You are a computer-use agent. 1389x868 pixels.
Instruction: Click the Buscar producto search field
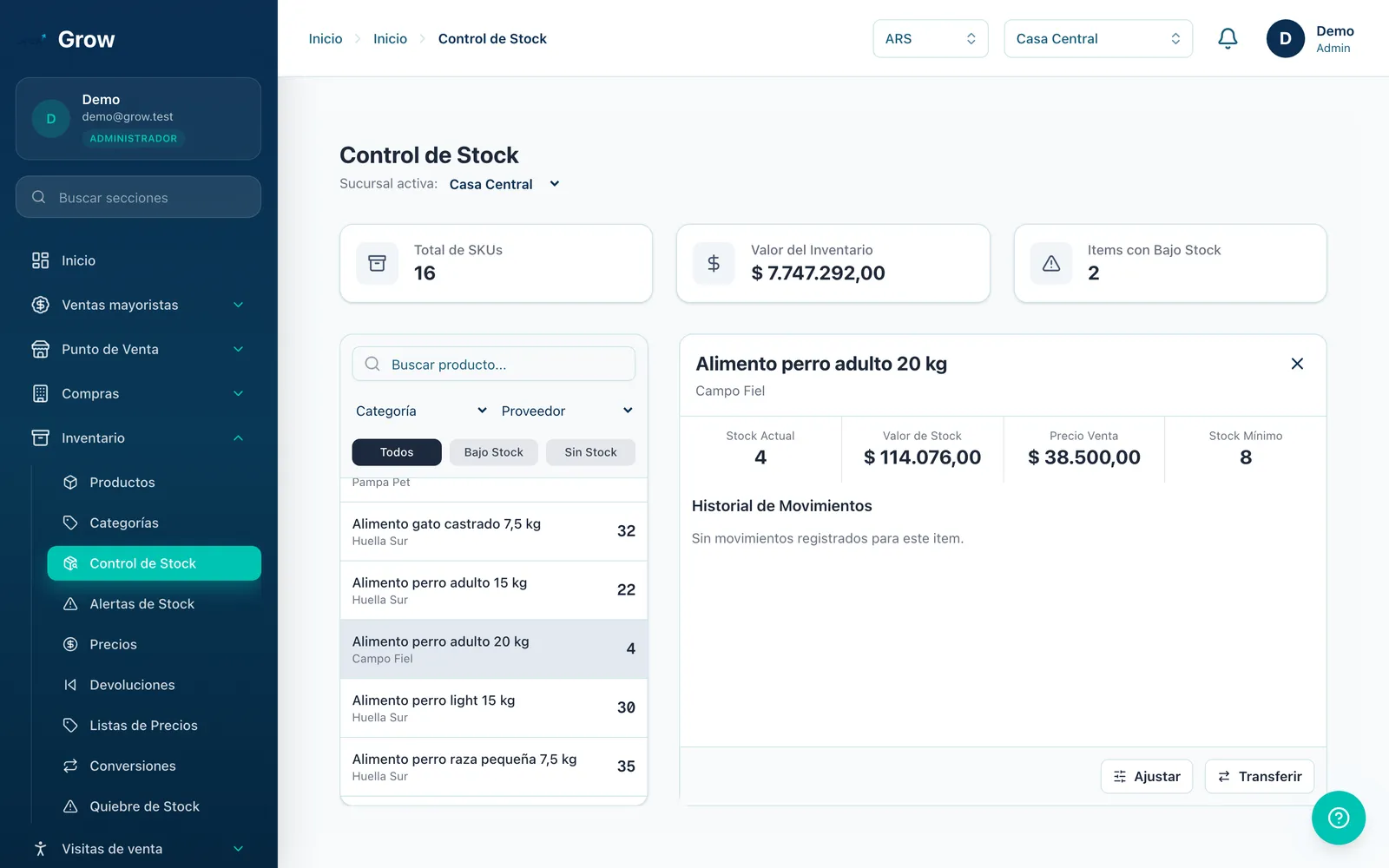pos(494,364)
